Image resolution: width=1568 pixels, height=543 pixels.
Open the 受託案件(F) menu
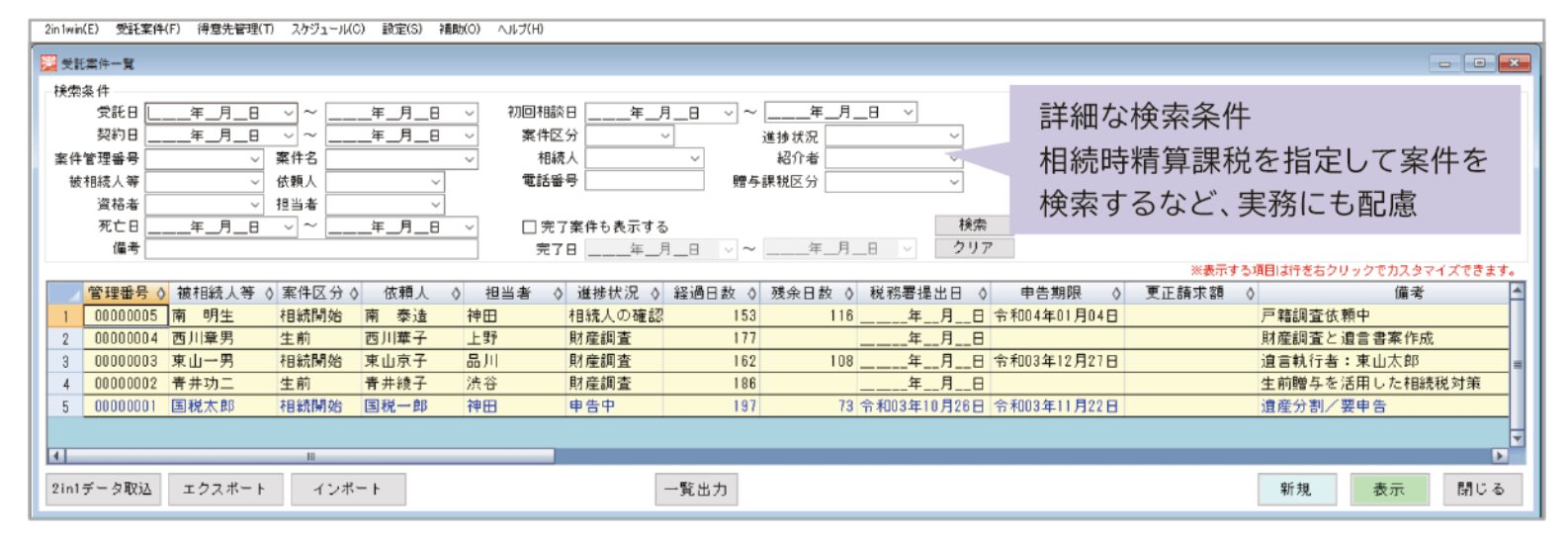(x=148, y=29)
